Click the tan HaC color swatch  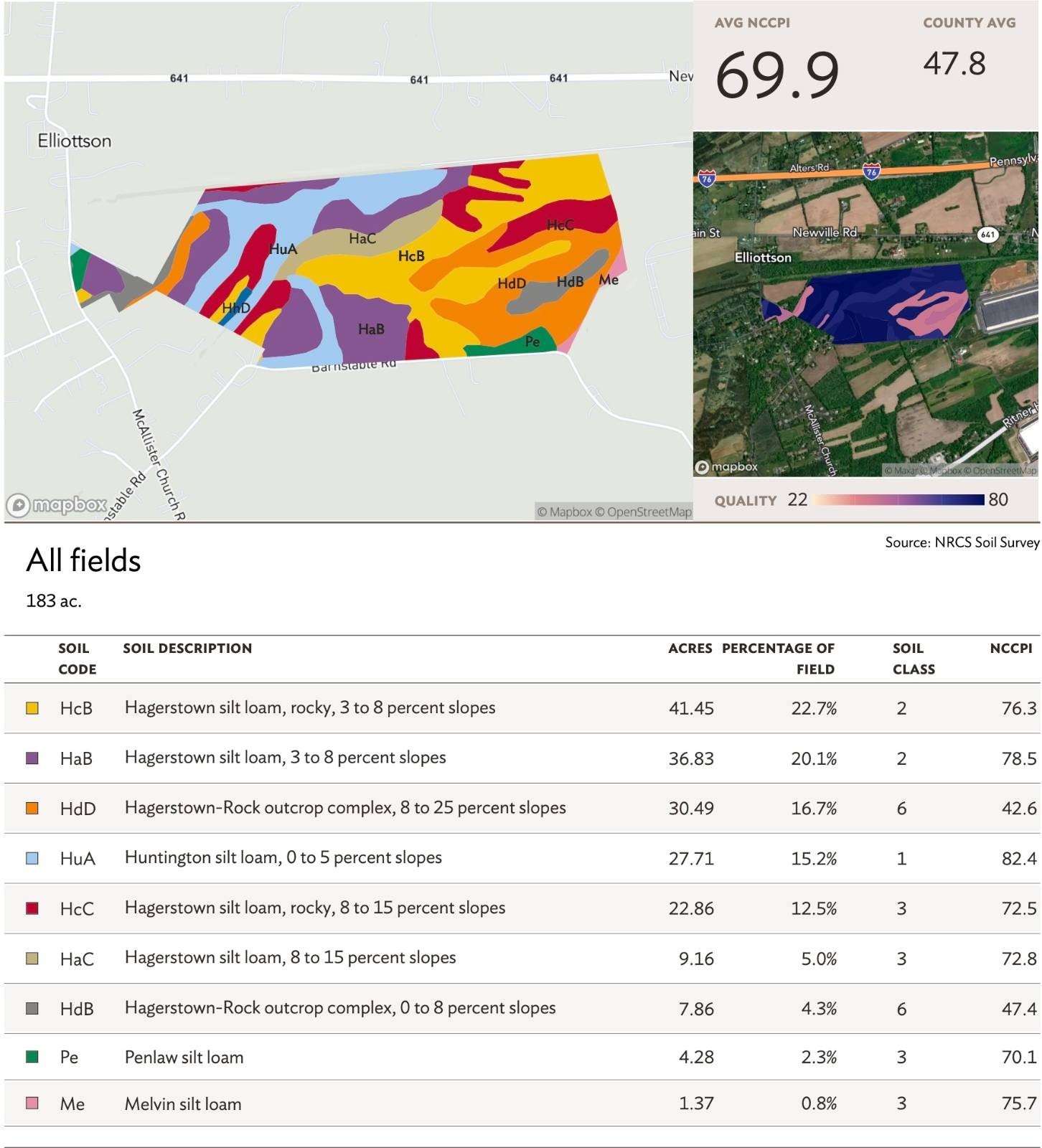[32, 959]
